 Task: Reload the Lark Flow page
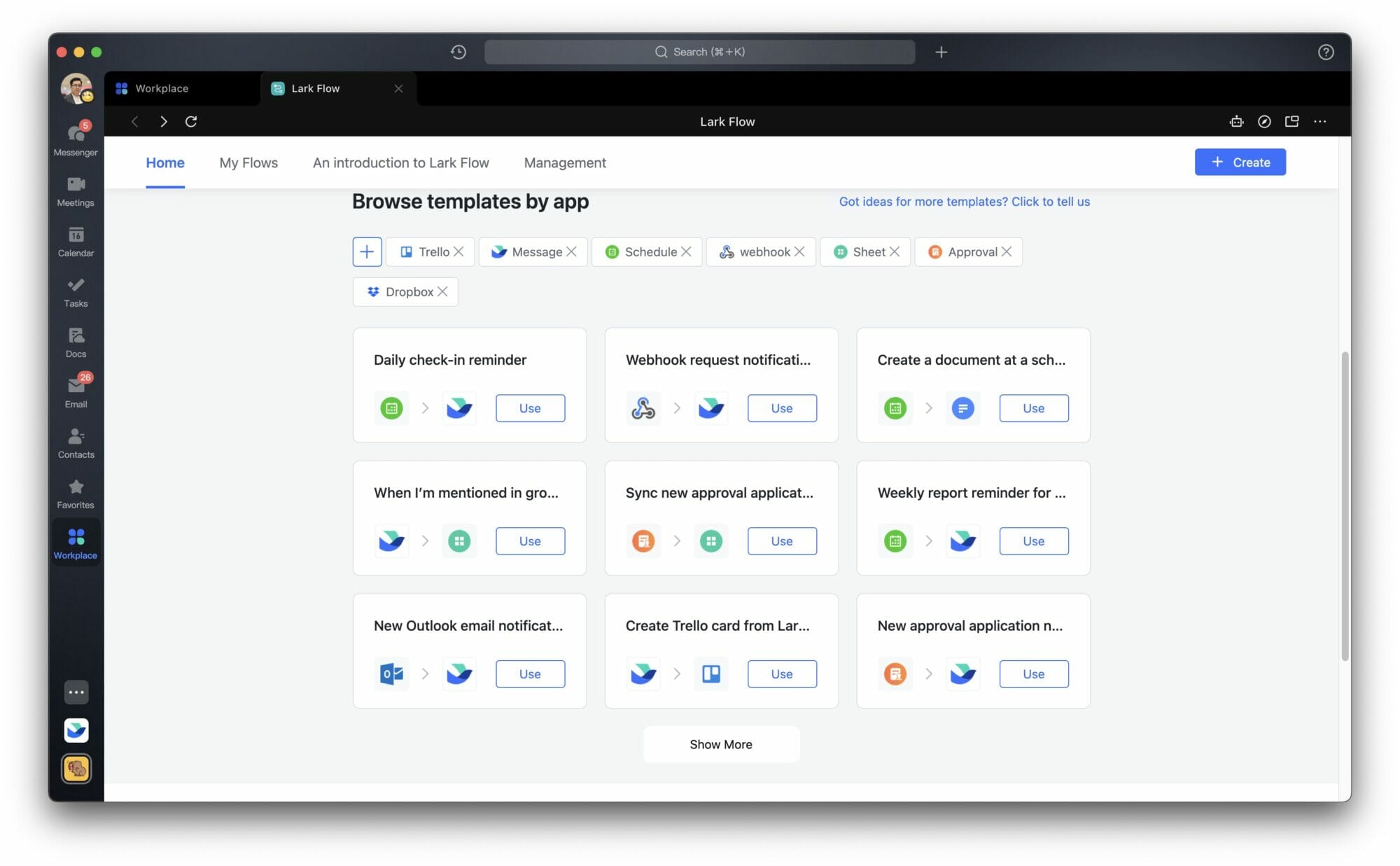pyautogui.click(x=191, y=121)
